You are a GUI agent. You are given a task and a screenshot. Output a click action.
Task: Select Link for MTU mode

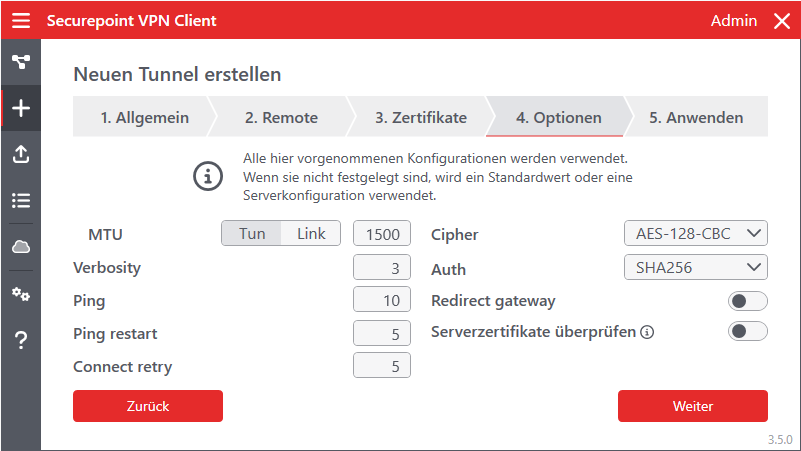pos(311,234)
